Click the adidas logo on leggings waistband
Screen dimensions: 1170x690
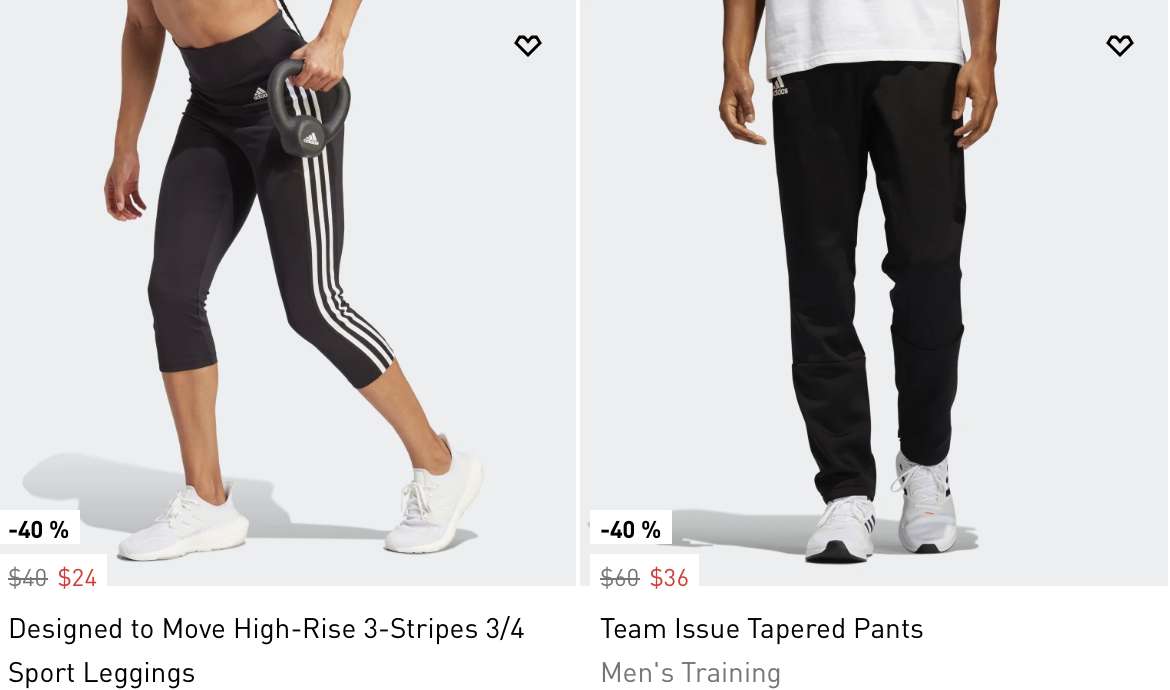coord(260,93)
